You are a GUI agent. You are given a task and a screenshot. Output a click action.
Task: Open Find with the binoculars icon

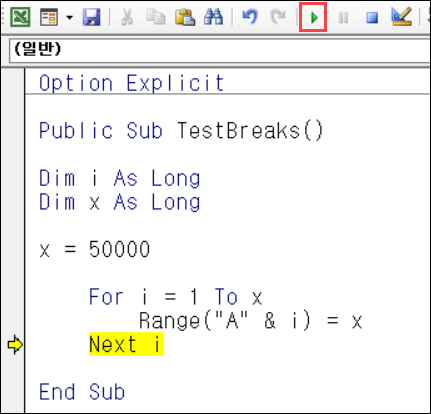coord(213,17)
